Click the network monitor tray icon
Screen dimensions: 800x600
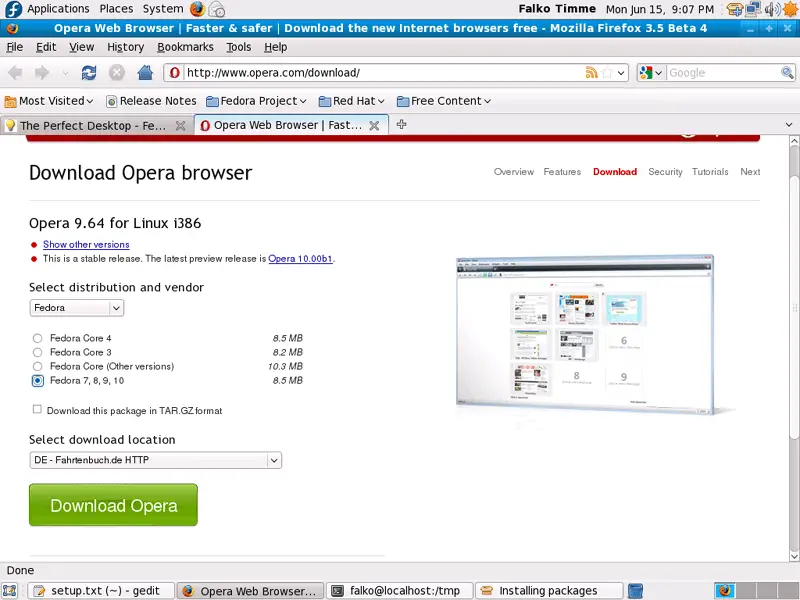tap(753, 9)
